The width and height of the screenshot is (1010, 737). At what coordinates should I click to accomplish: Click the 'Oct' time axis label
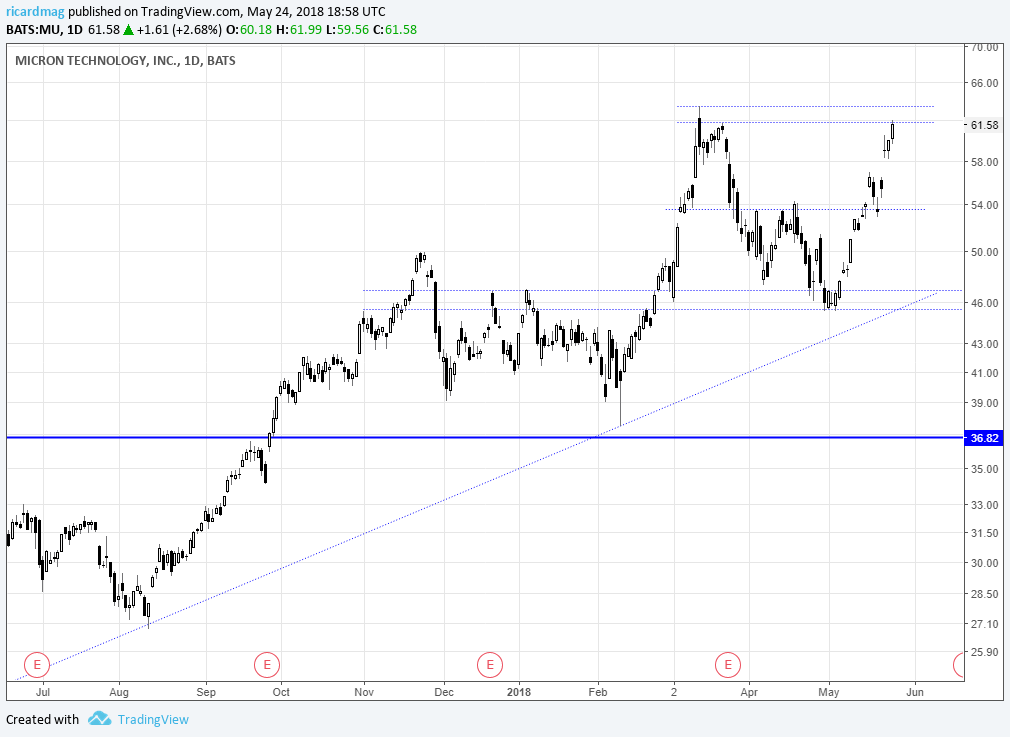click(x=281, y=692)
